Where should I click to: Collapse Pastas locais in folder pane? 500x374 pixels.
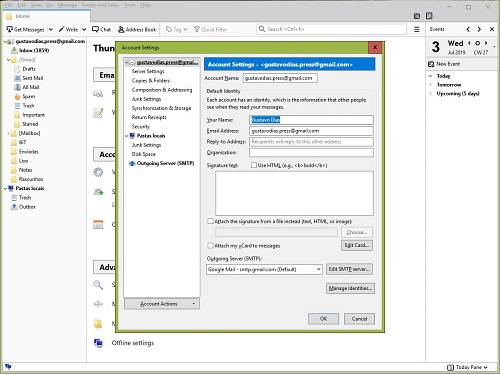click(5, 188)
